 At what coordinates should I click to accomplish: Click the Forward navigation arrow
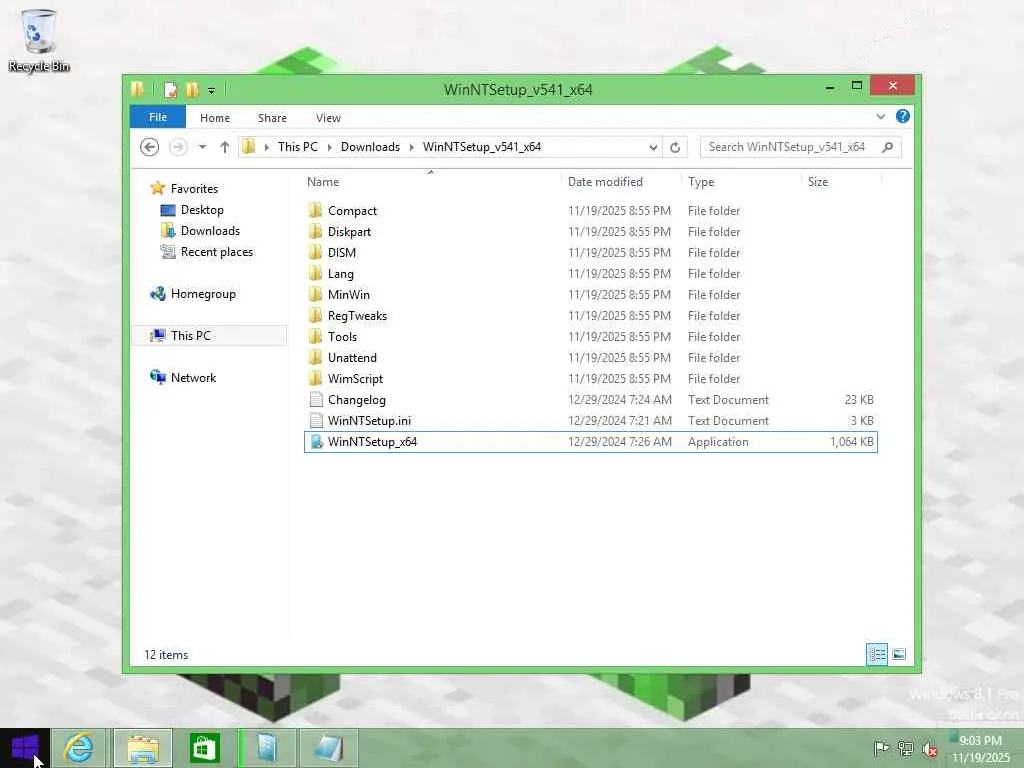178,147
